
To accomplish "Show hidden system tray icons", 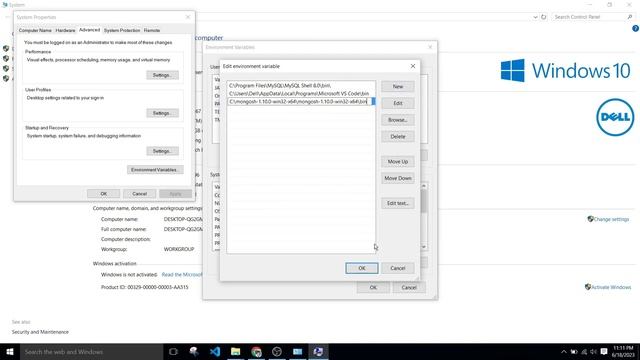I will [563, 352].
